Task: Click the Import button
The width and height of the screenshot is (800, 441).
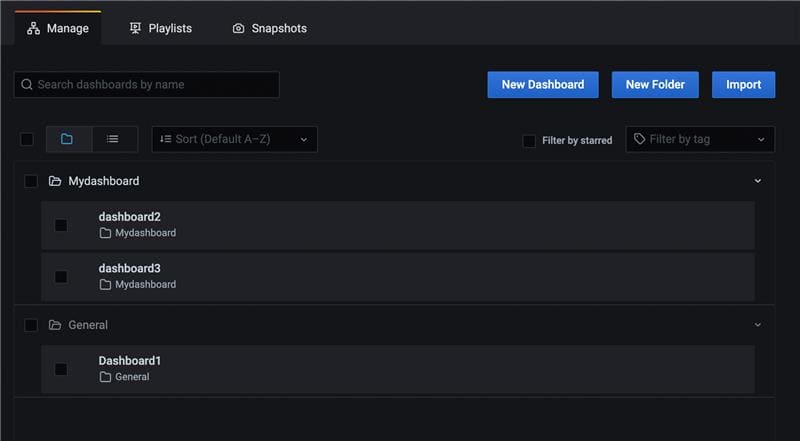Action: (x=743, y=85)
